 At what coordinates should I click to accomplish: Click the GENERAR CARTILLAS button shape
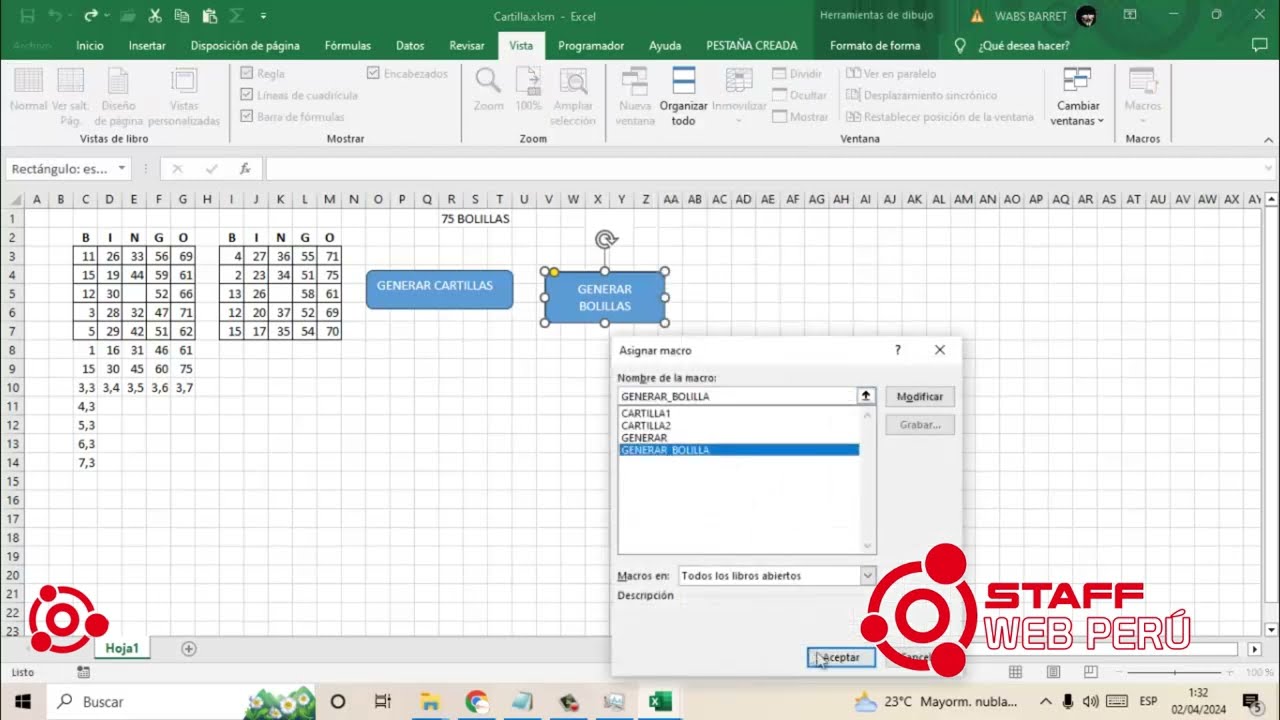click(x=439, y=289)
